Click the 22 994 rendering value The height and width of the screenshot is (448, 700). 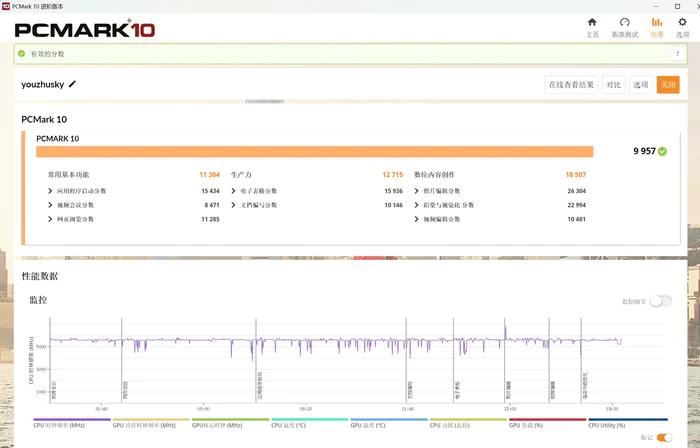576,205
